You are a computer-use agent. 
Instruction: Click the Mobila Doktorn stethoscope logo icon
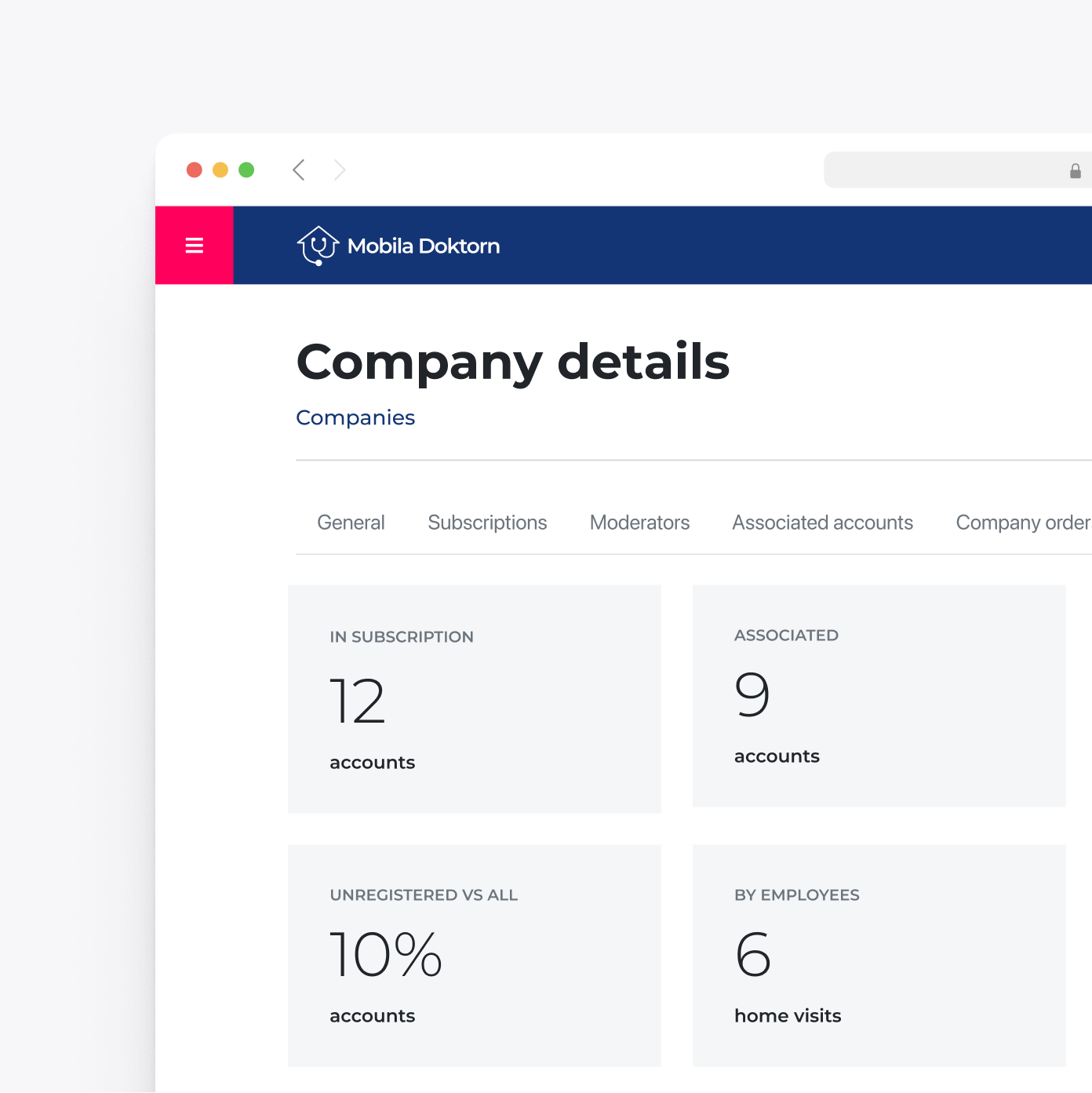pyautogui.click(x=318, y=246)
